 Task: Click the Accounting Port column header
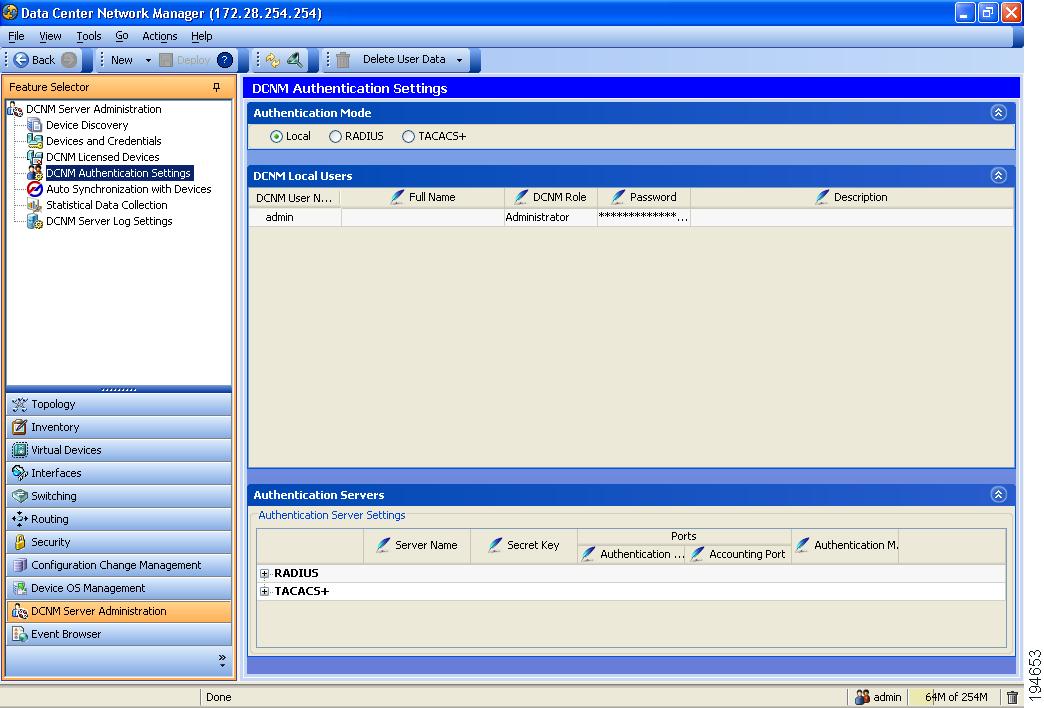(738, 554)
